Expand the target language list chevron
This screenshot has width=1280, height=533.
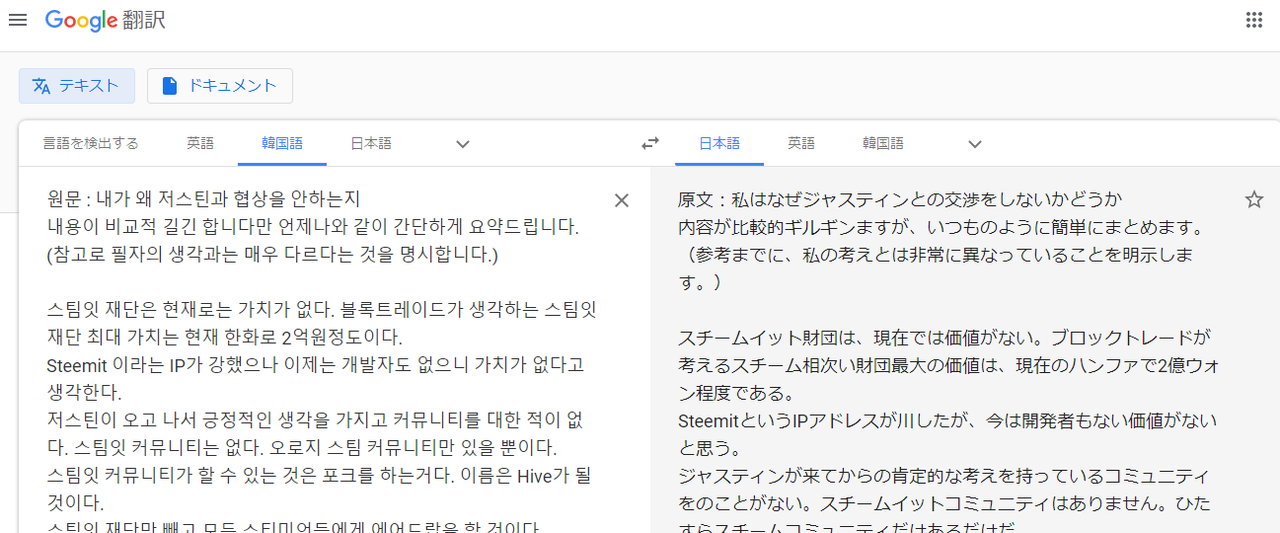[975, 144]
